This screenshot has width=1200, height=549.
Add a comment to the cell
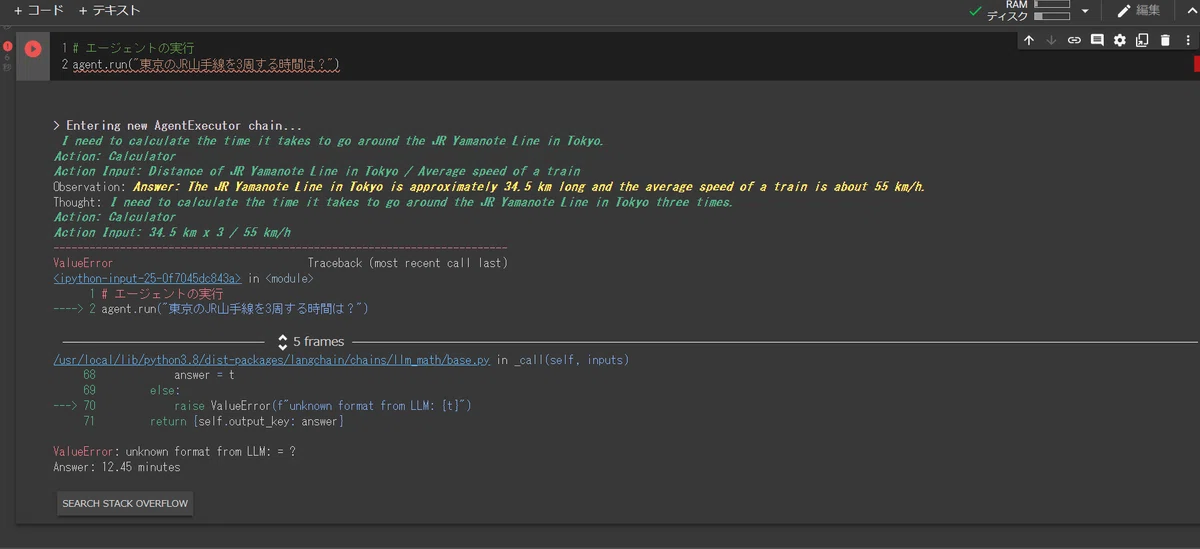pyautogui.click(x=1097, y=40)
